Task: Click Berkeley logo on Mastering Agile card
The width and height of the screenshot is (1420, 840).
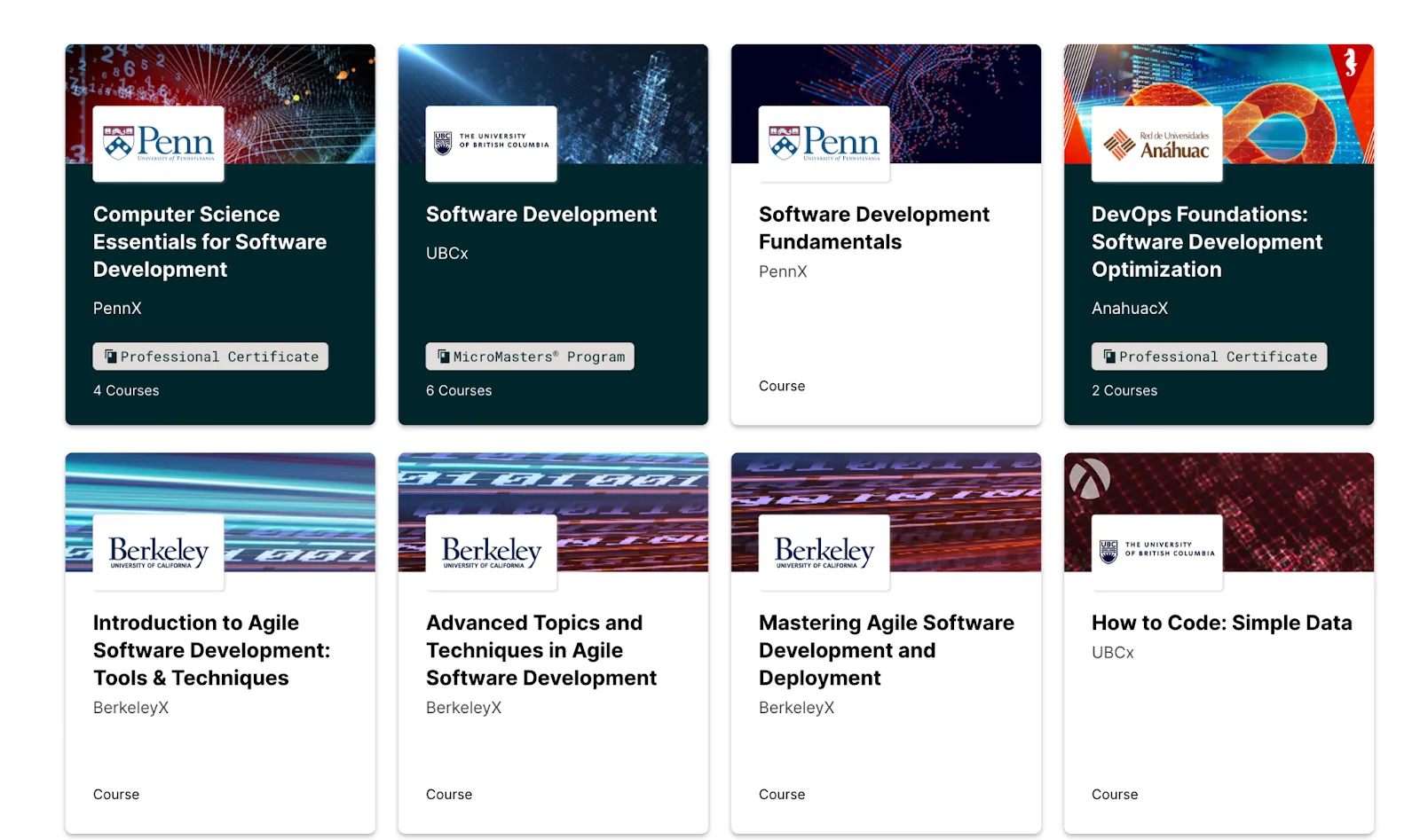Action: pyautogui.click(x=824, y=553)
